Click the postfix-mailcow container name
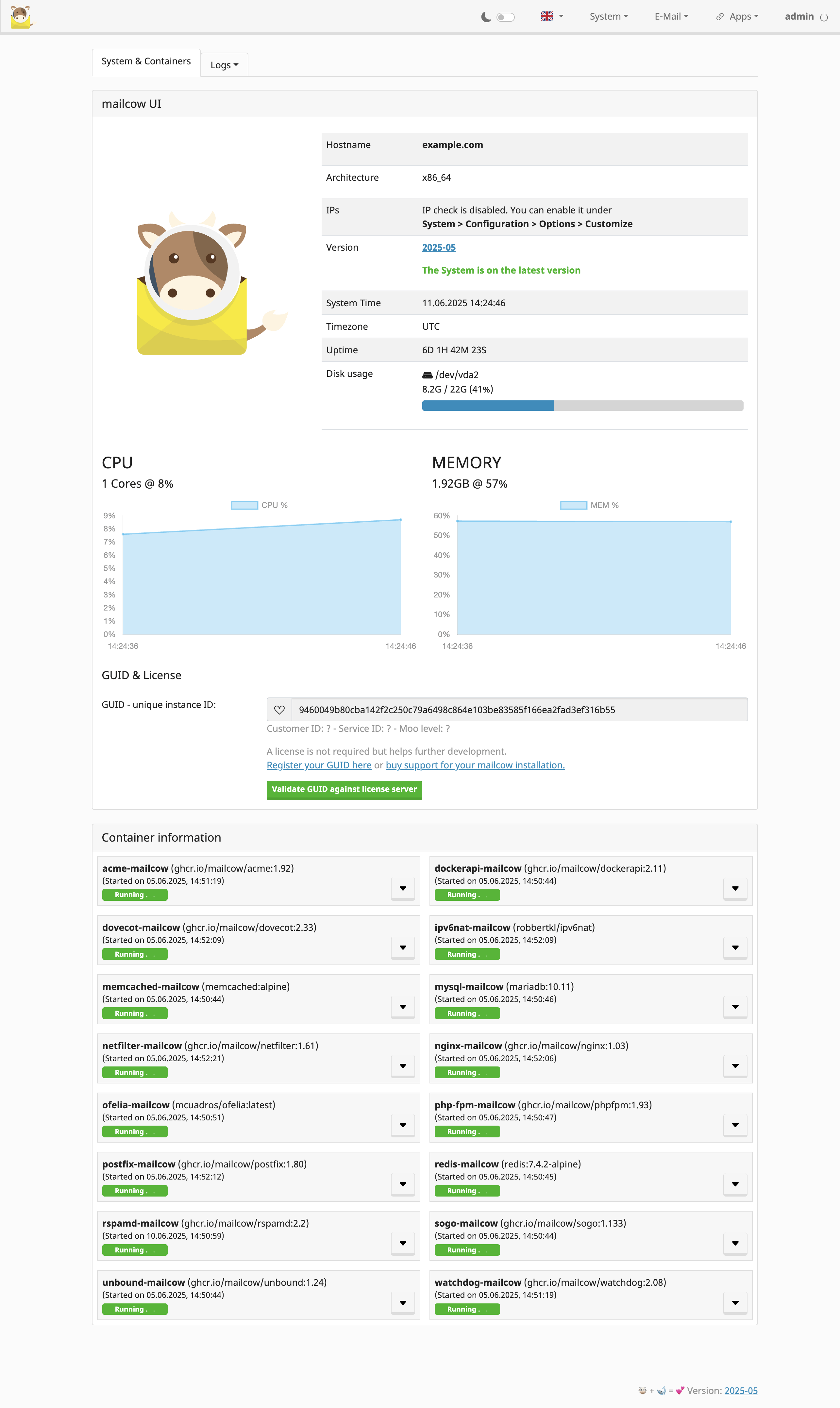This screenshot has height=1408, width=840. [x=139, y=1164]
